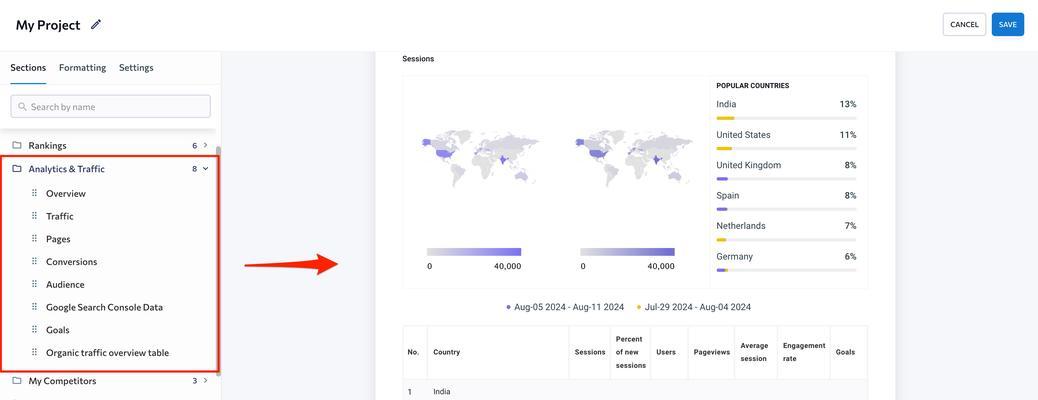Select the Traffic section item

[x=60, y=216]
